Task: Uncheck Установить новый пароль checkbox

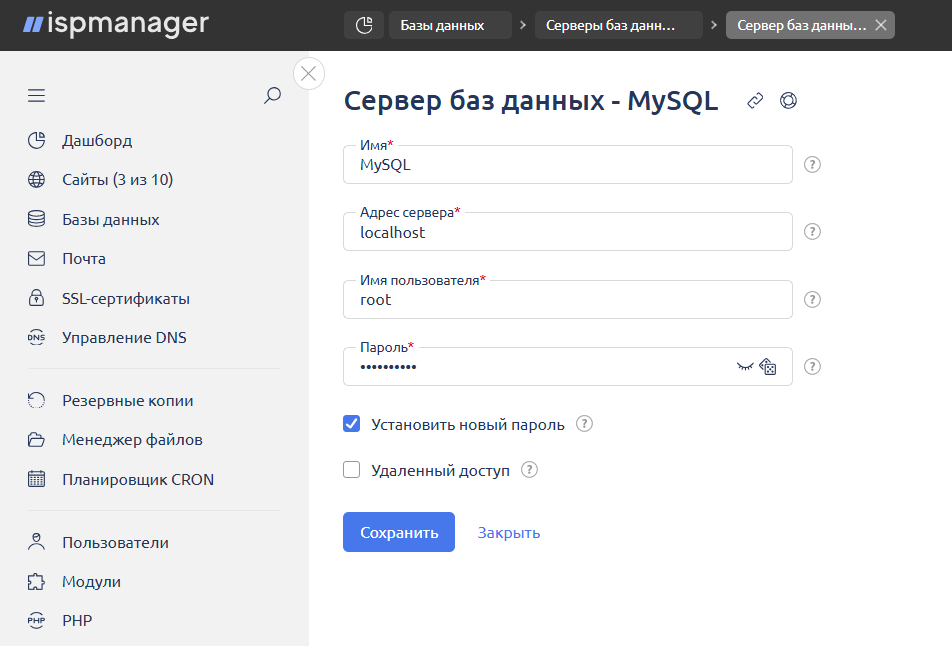Action: pos(352,424)
